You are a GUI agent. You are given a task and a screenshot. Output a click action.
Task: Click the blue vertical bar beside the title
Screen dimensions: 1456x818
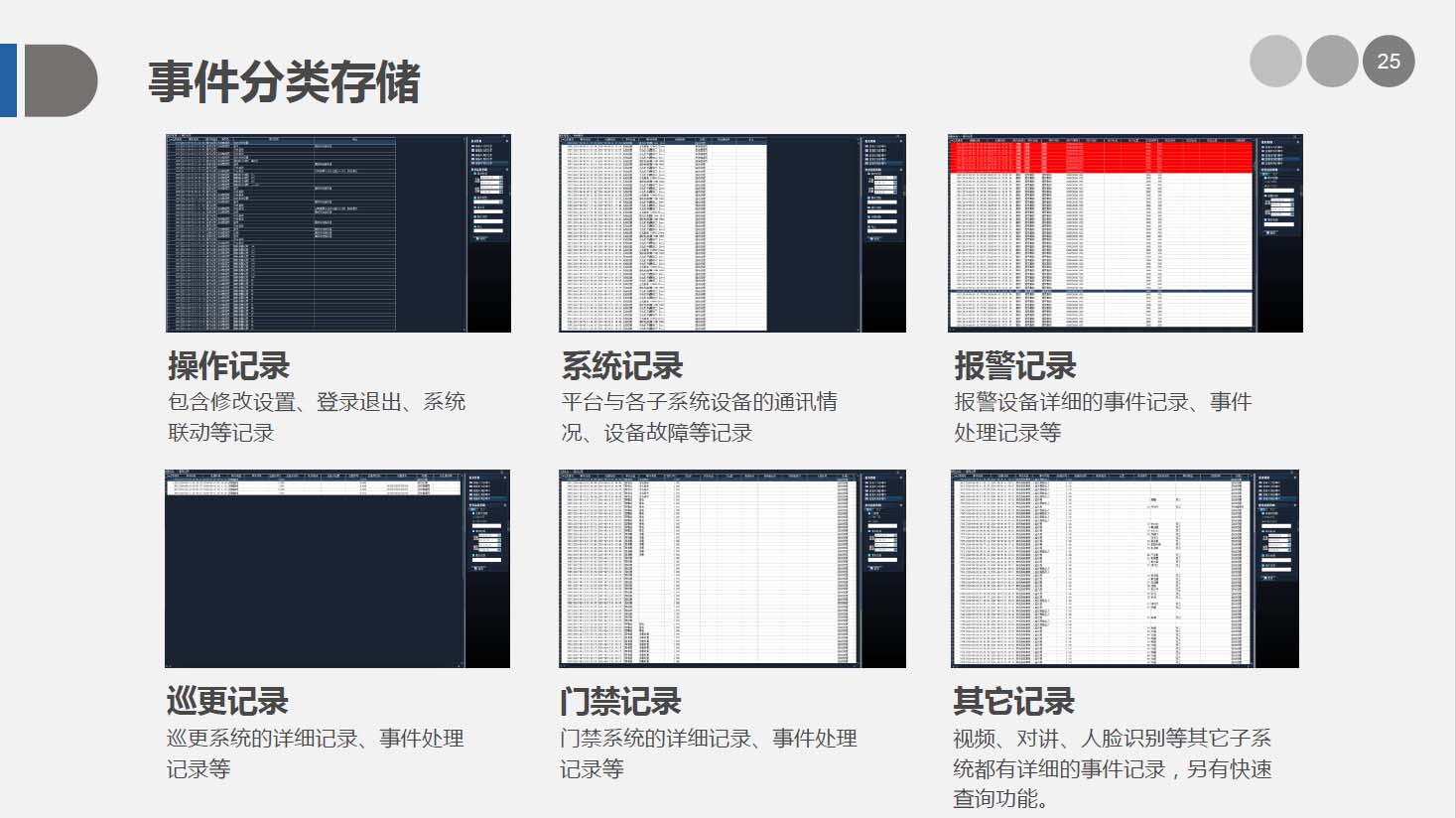click(8, 80)
